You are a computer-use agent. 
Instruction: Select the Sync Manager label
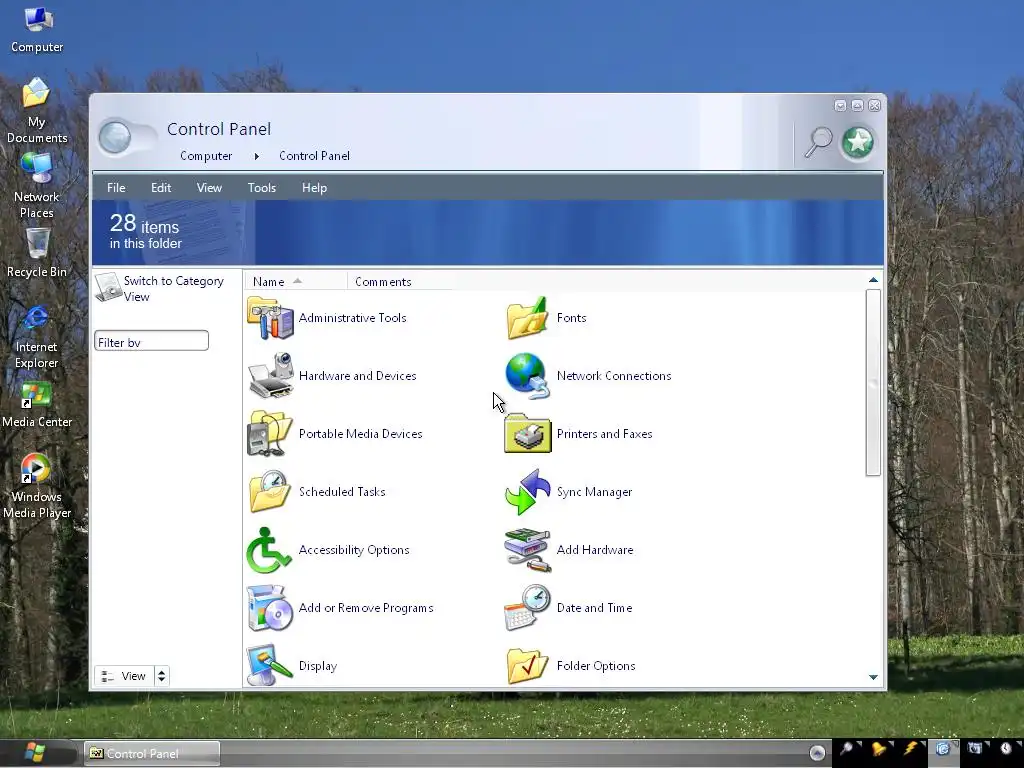pyautogui.click(x=594, y=492)
